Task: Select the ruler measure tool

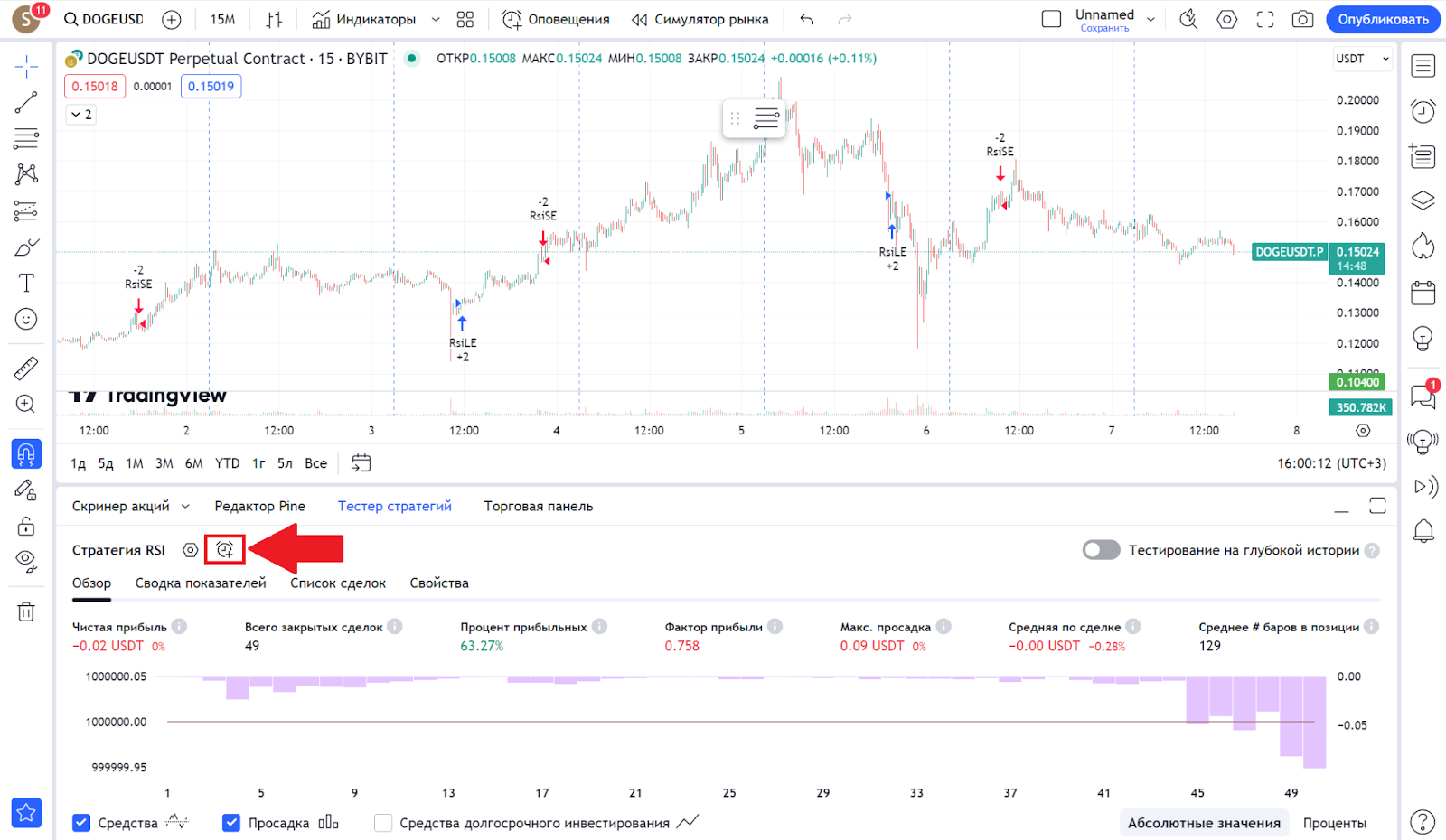Action: 26,368
